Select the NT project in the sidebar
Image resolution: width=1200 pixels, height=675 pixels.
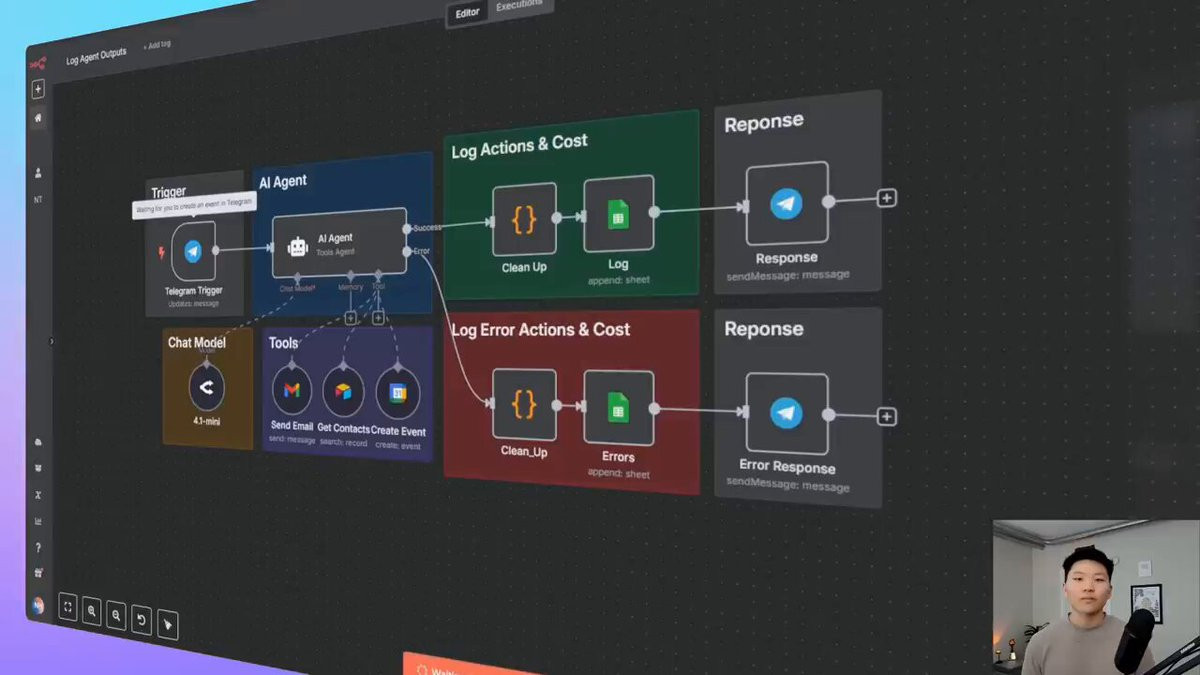(39, 200)
